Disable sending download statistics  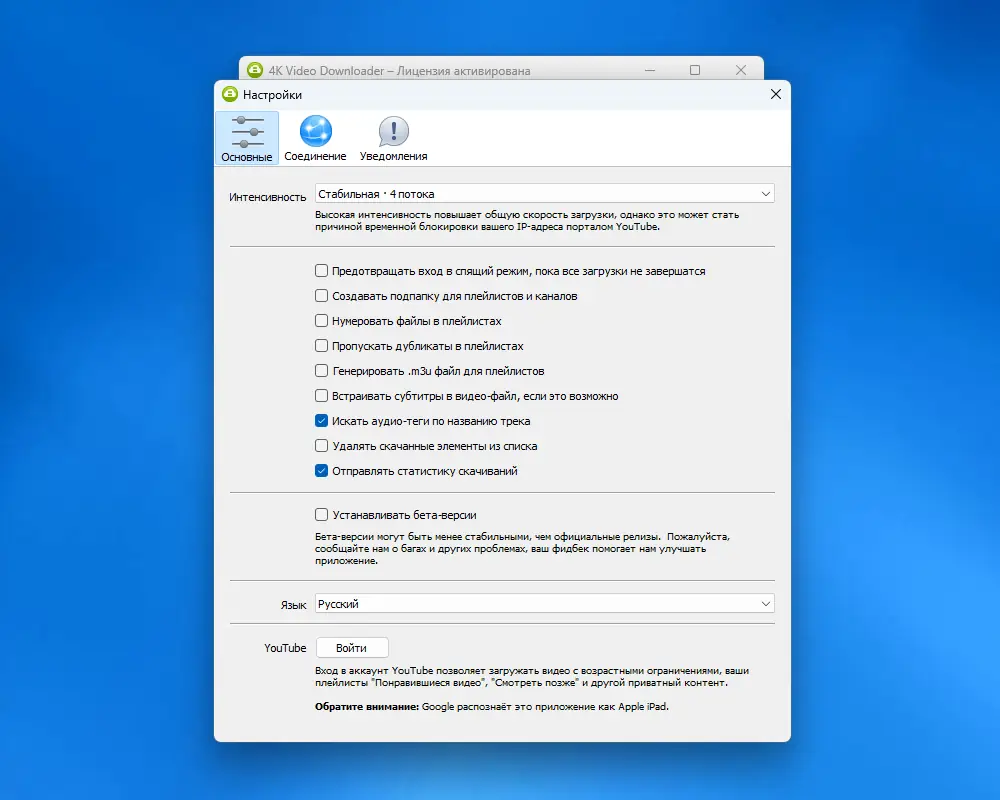(x=322, y=470)
